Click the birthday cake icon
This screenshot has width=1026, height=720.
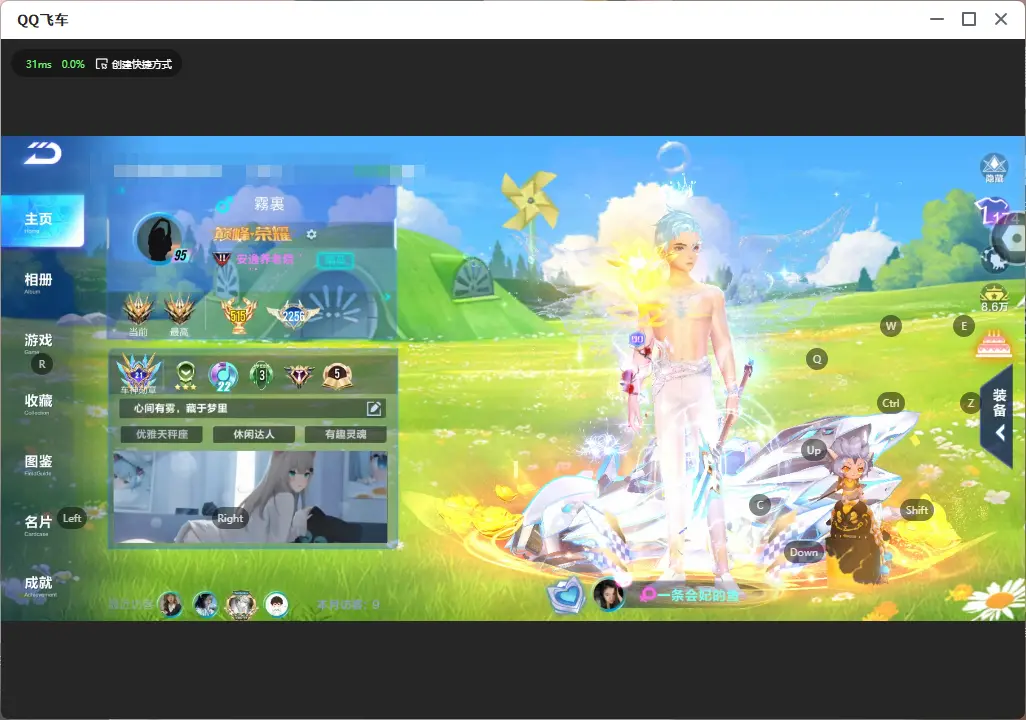point(994,344)
